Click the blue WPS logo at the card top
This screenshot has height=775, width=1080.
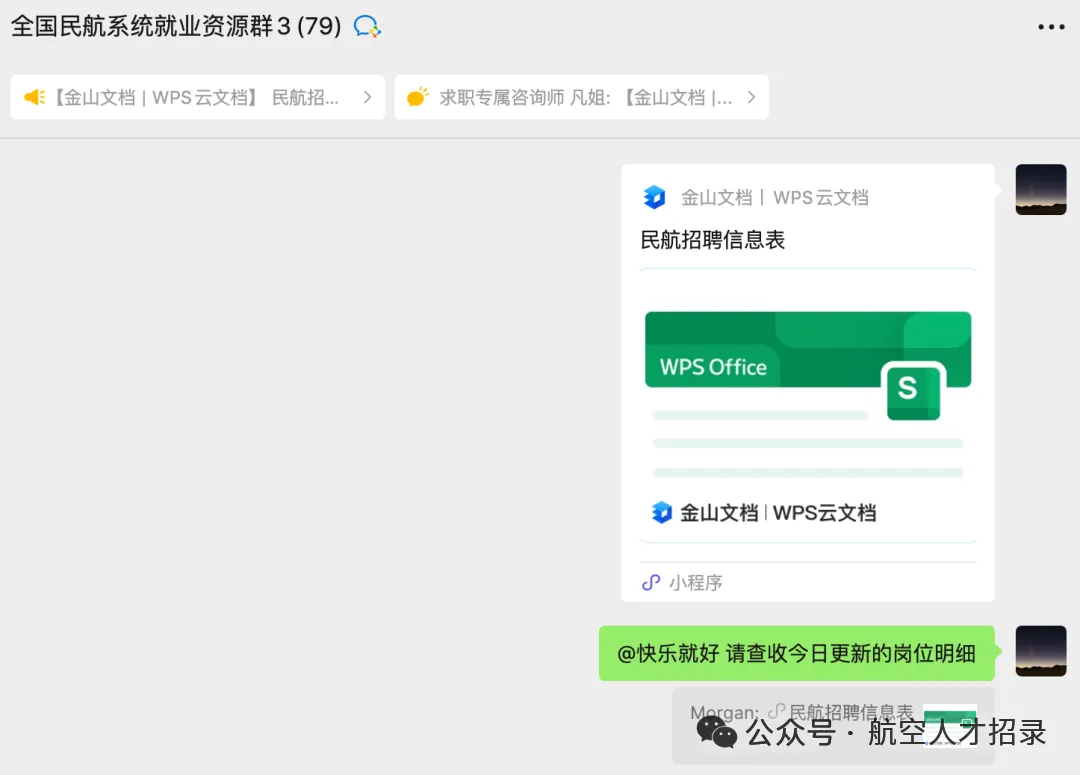click(654, 197)
